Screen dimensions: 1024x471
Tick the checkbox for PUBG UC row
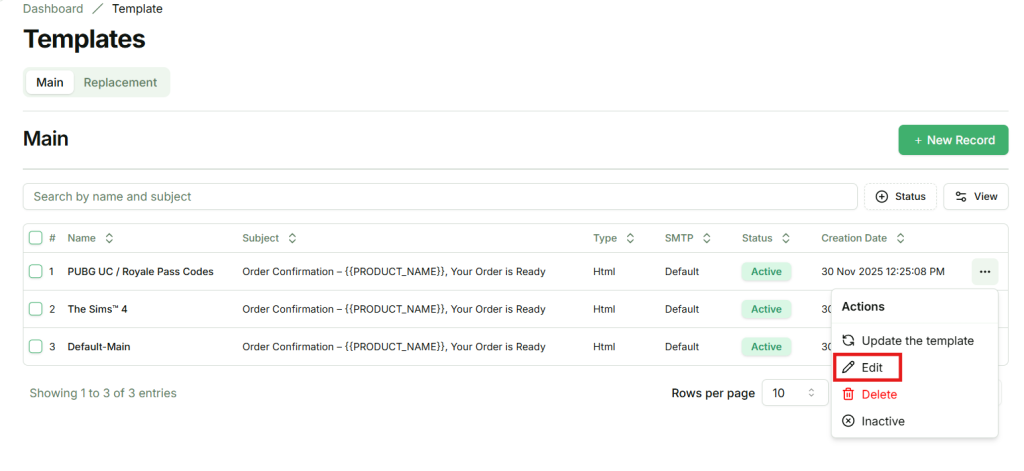(x=36, y=271)
